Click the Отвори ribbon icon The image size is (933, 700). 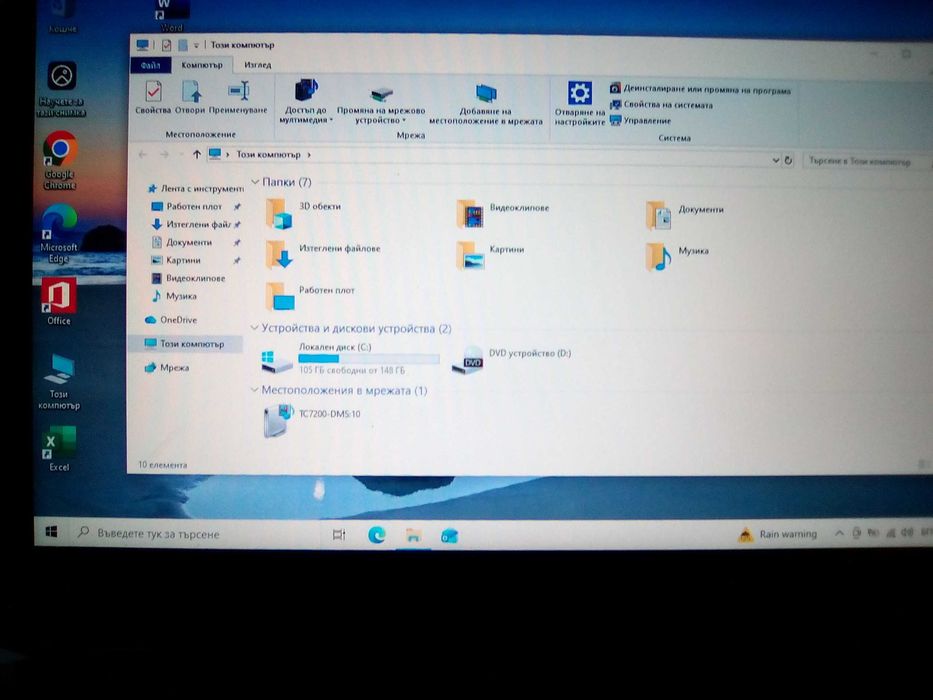point(190,96)
